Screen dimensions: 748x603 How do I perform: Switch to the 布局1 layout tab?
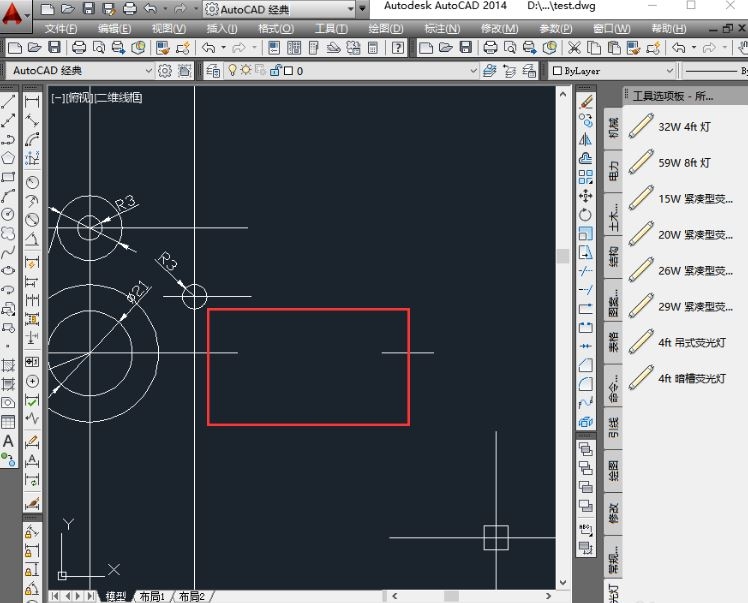tap(152, 596)
